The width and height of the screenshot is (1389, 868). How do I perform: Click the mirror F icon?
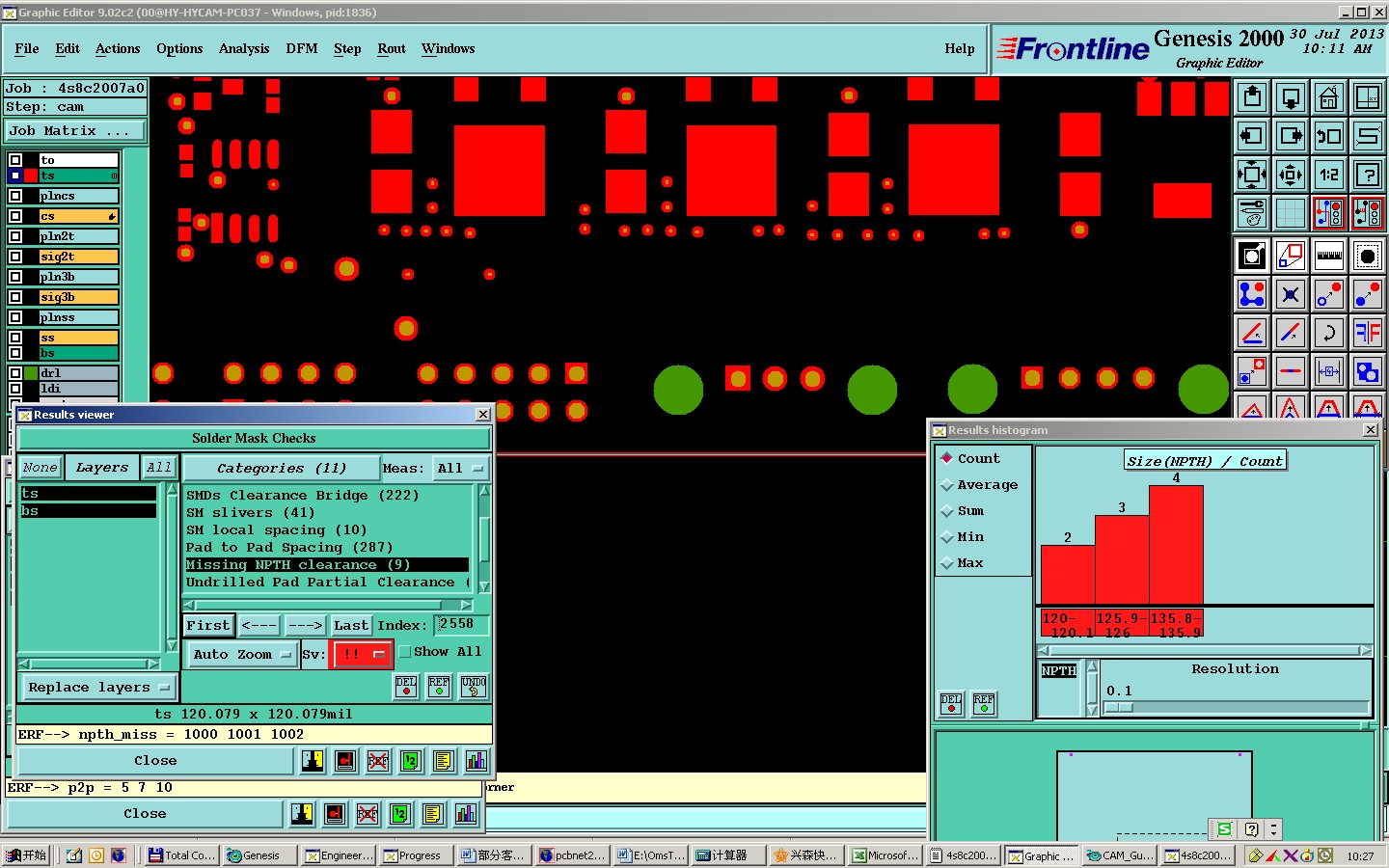point(1368,333)
